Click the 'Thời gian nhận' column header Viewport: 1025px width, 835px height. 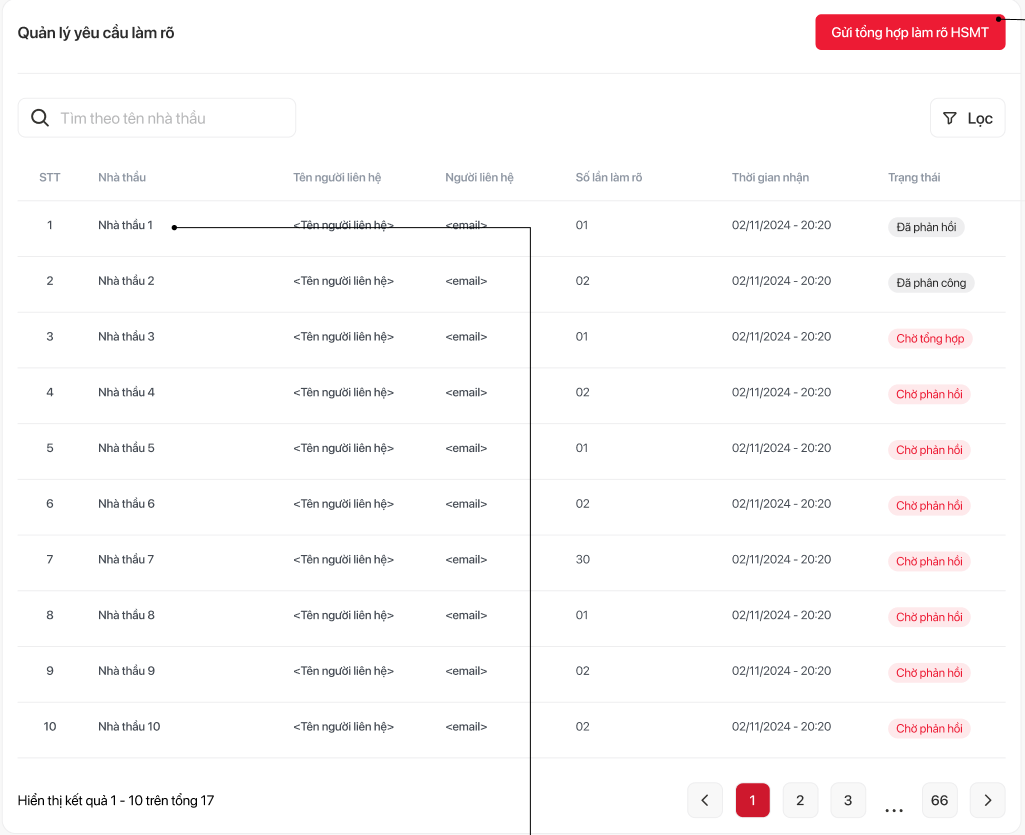pyautogui.click(x=770, y=178)
